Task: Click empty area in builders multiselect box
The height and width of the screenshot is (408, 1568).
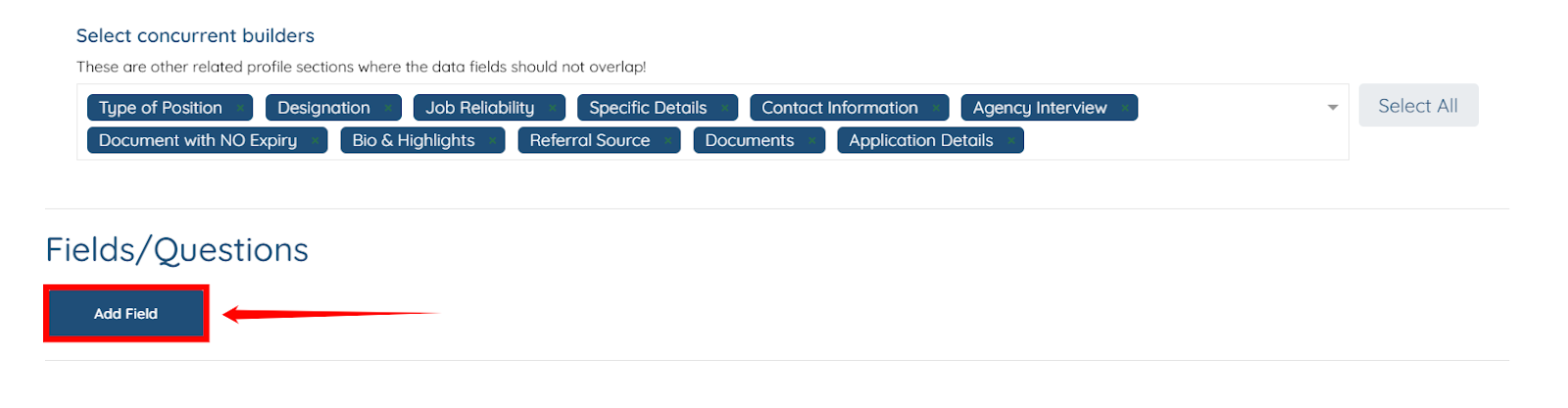Action: (1176, 141)
